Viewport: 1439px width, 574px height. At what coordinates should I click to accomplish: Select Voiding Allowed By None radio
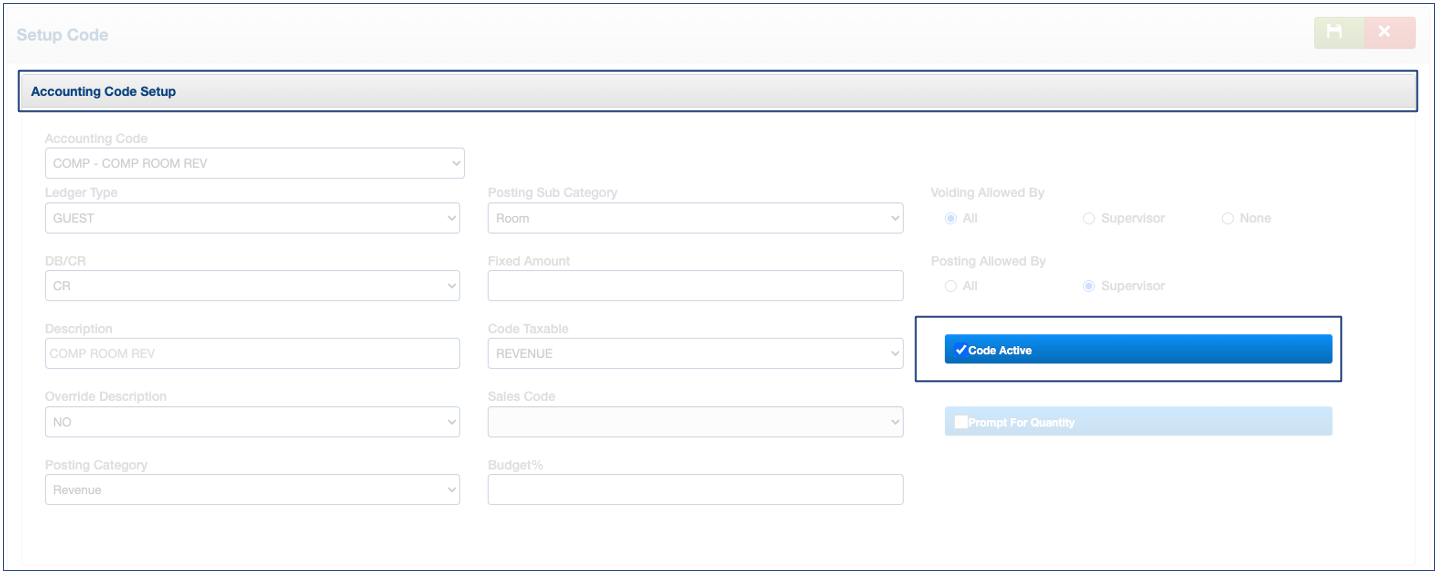pos(1228,218)
